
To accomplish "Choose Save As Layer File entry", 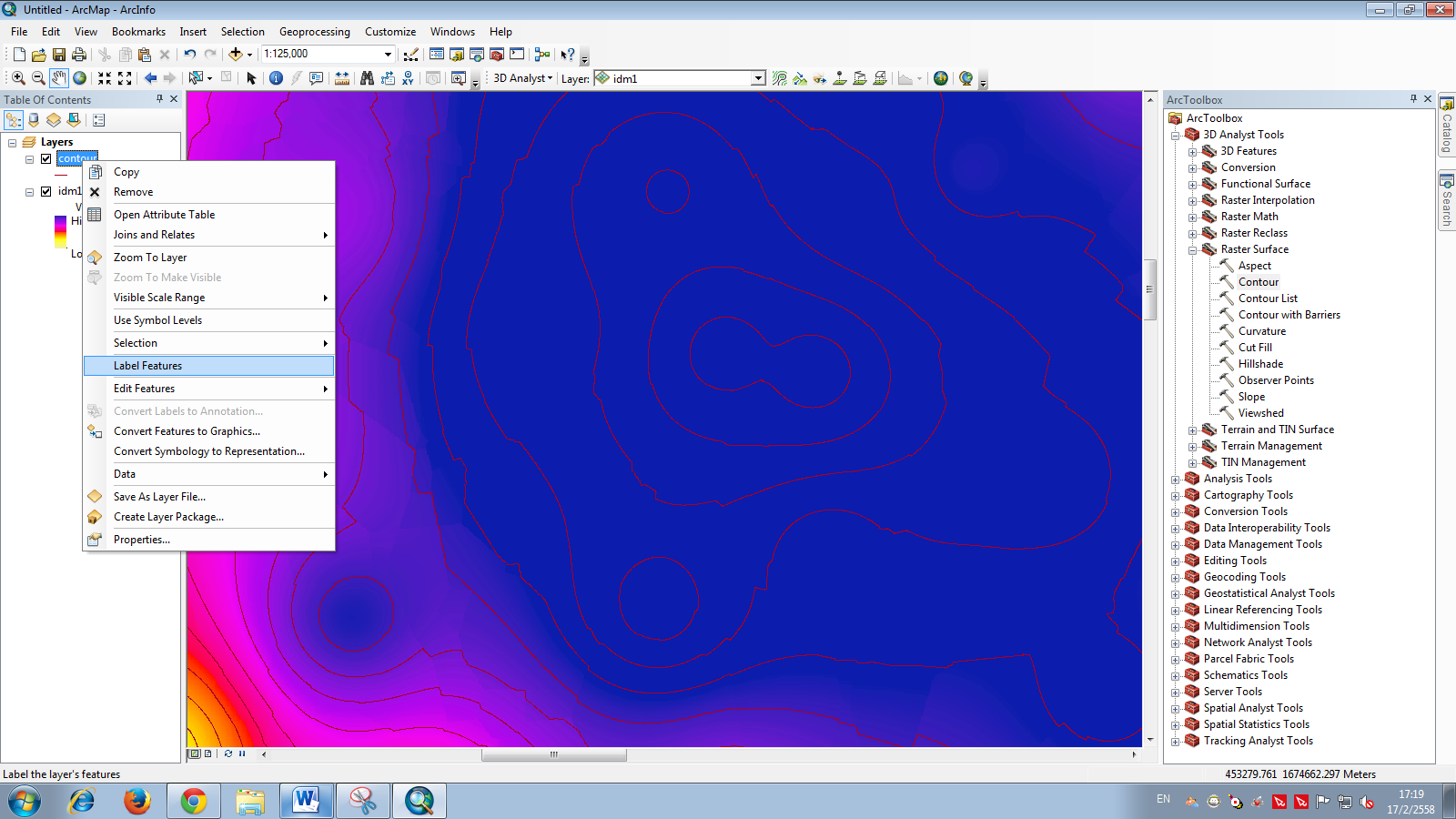I will point(209,497).
